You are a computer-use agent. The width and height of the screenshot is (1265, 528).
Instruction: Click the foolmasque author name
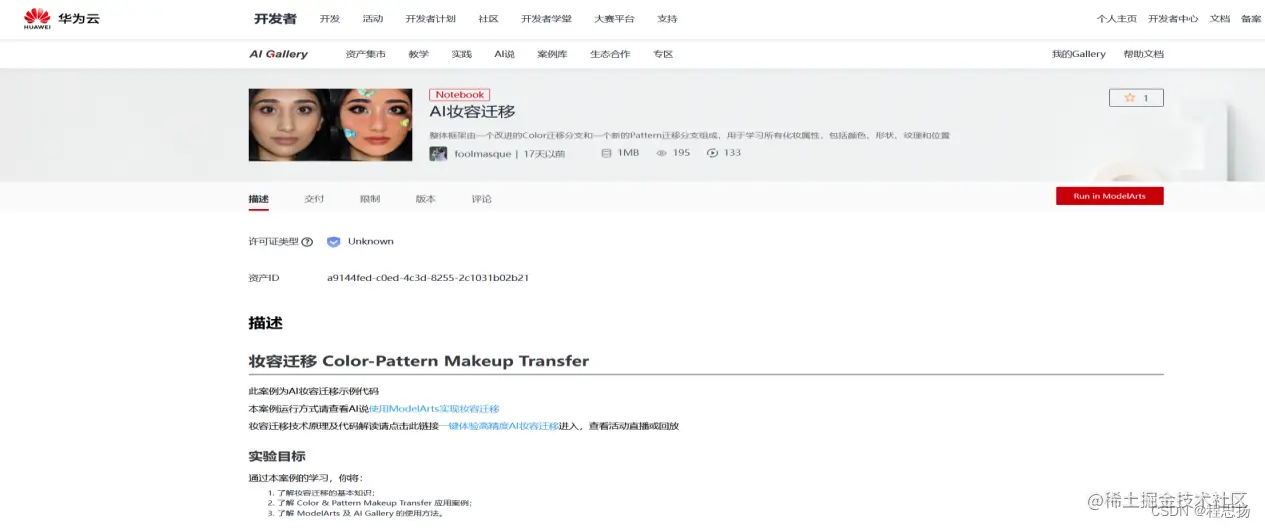point(482,154)
